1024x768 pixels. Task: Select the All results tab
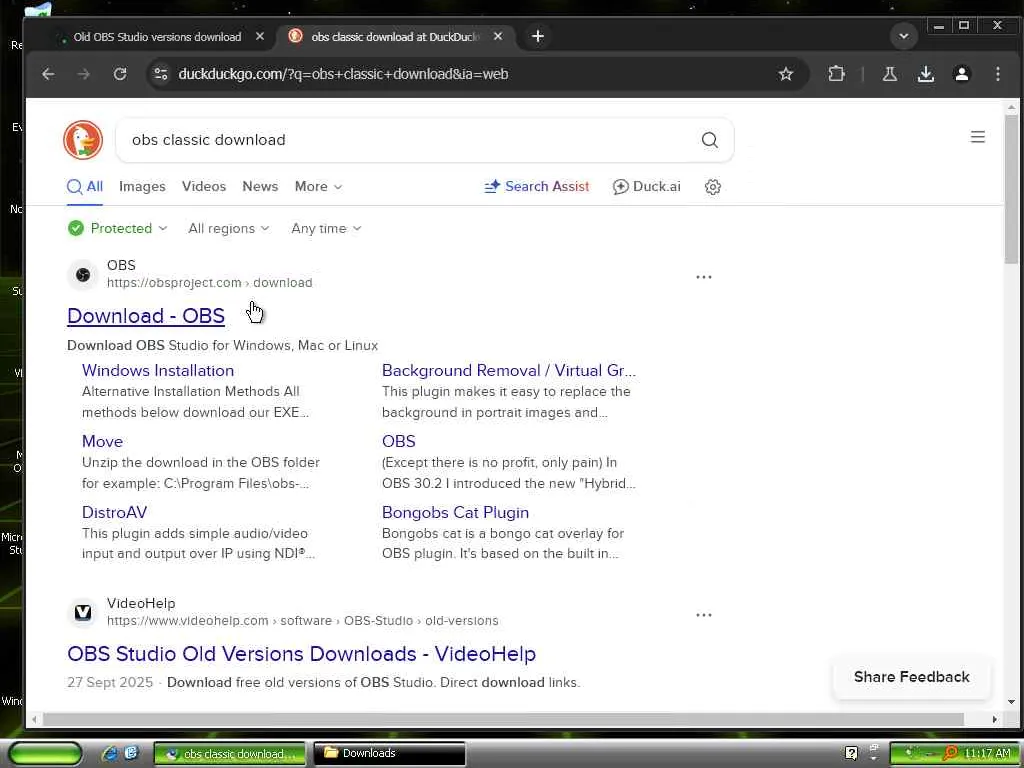(x=85, y=187)
